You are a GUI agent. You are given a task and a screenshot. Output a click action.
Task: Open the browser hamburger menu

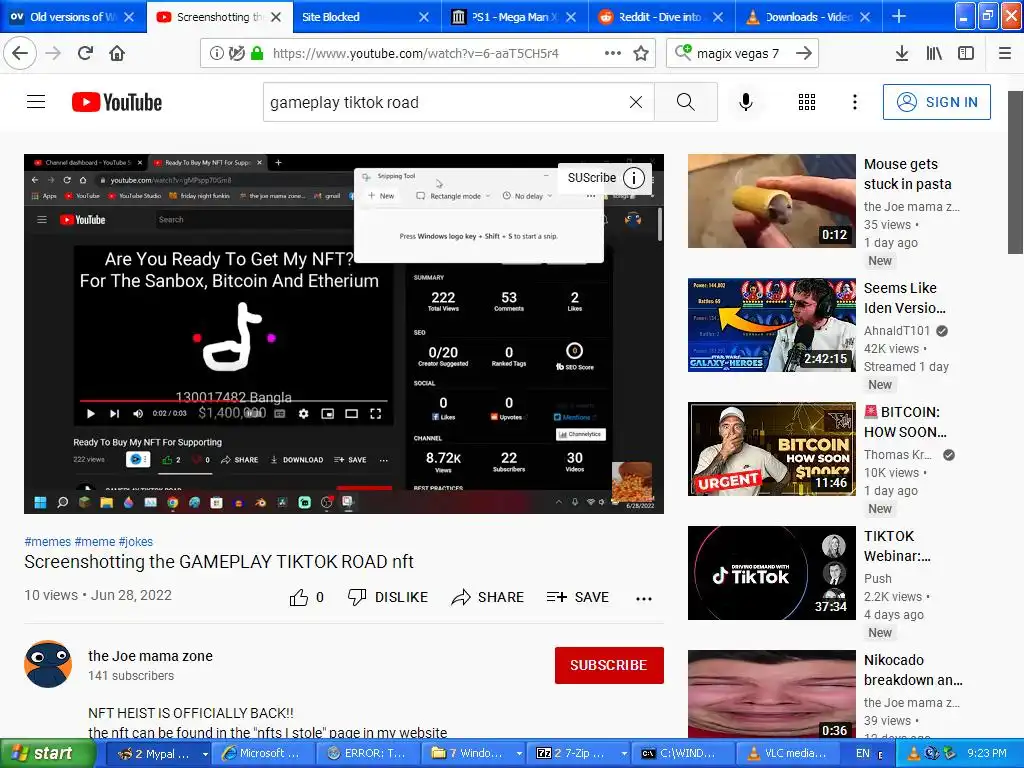click(1005, 53)
